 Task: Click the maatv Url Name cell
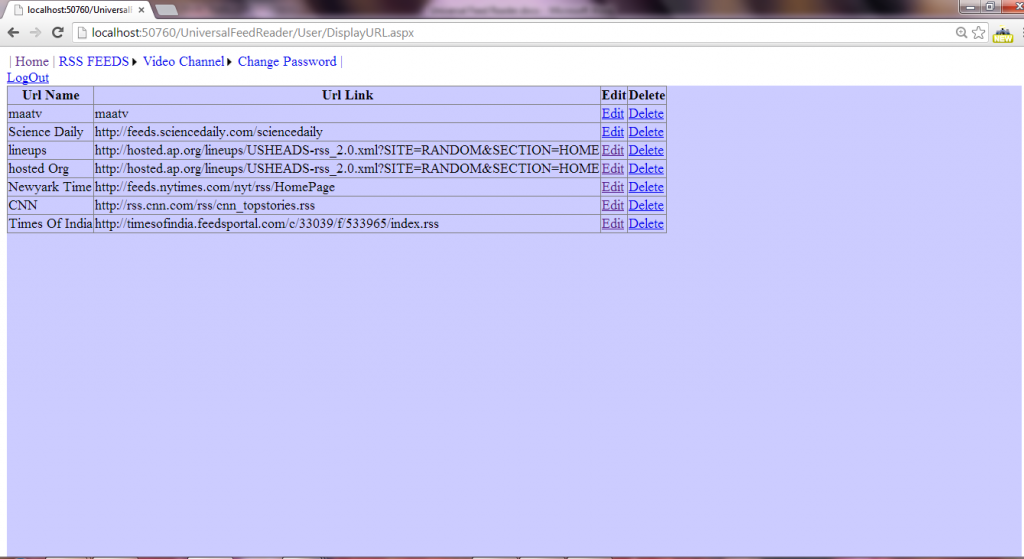50,114
